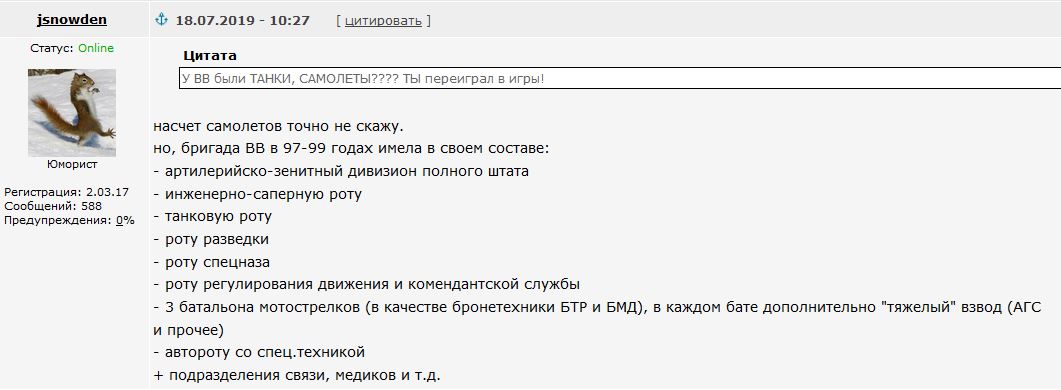Click the Цитата heading

[210, 56]
